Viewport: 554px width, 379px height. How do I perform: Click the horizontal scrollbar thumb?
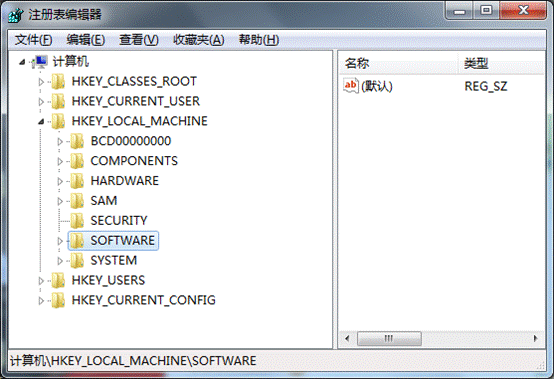click(389, 338)
